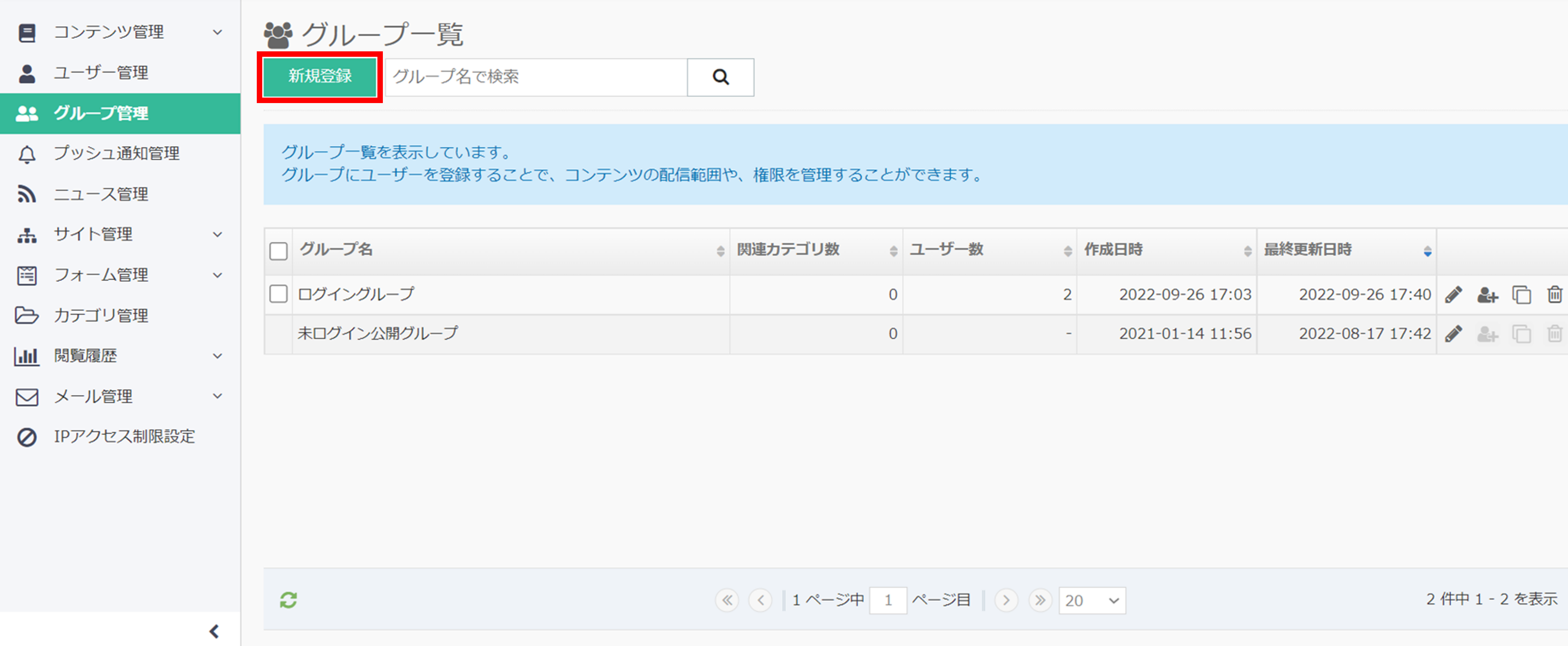Screen dimensions: 1568x646
Task: Expand the メール管理 chevron
Action: pos(217,396)
